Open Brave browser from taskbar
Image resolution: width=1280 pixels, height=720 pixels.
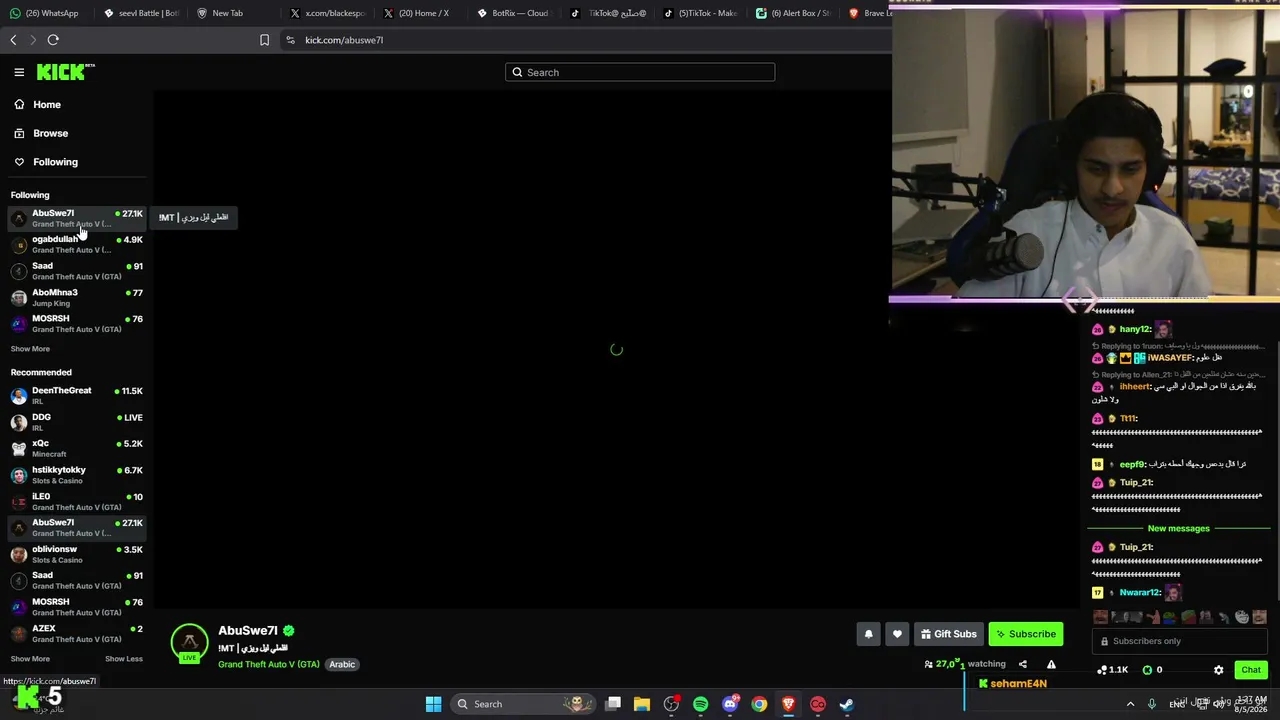pos(788,704)
